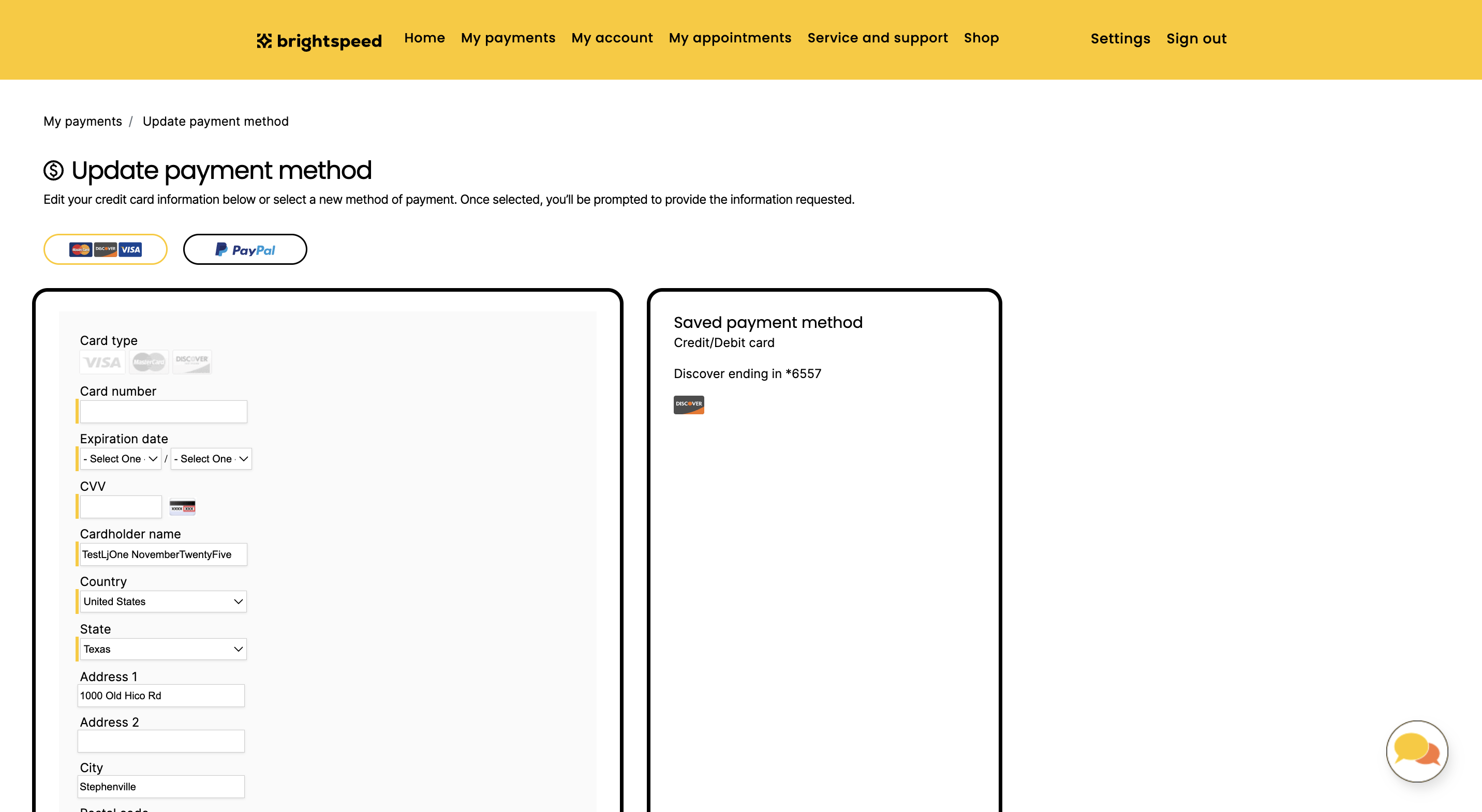
Task: Click the dollar icon beside page title
Action: coord(53,170)
